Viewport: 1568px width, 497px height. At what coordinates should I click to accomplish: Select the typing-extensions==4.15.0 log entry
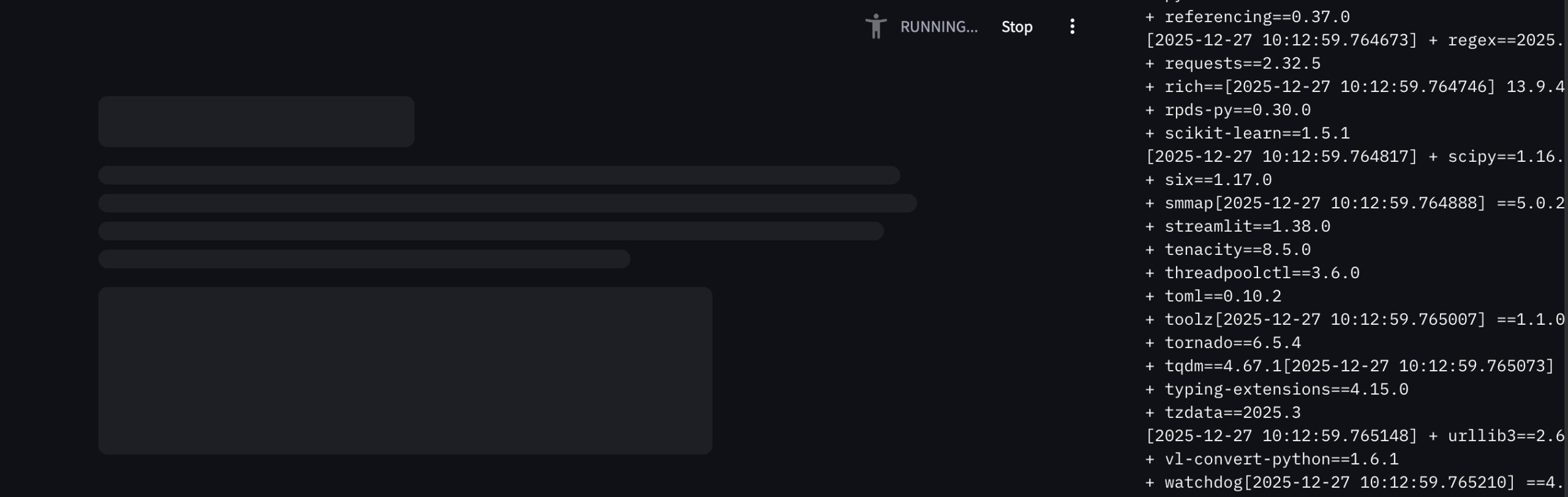pyautogui.click(x=1286, y=390)
